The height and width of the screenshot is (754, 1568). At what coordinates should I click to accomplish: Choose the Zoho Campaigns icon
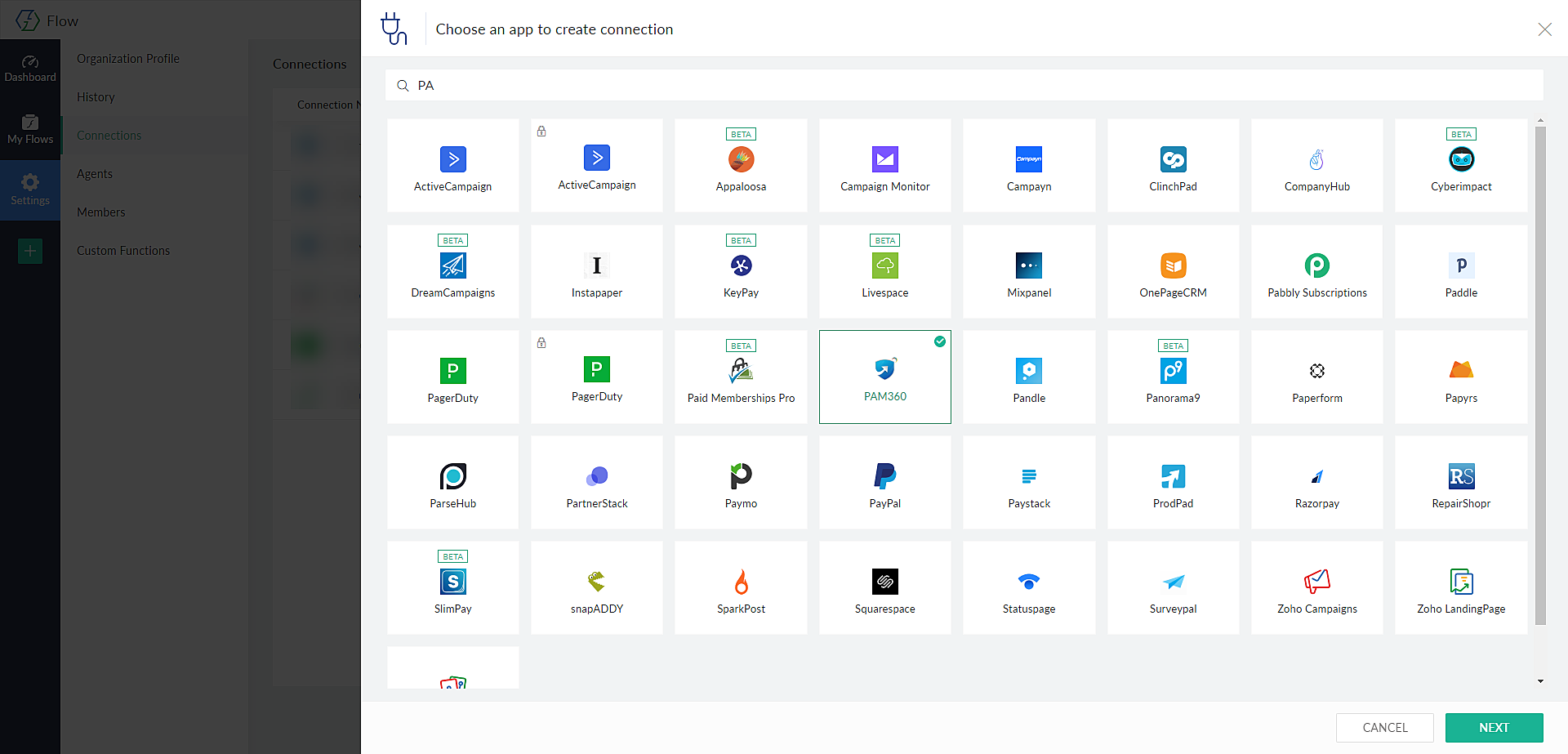click(x=1316, y=587)
